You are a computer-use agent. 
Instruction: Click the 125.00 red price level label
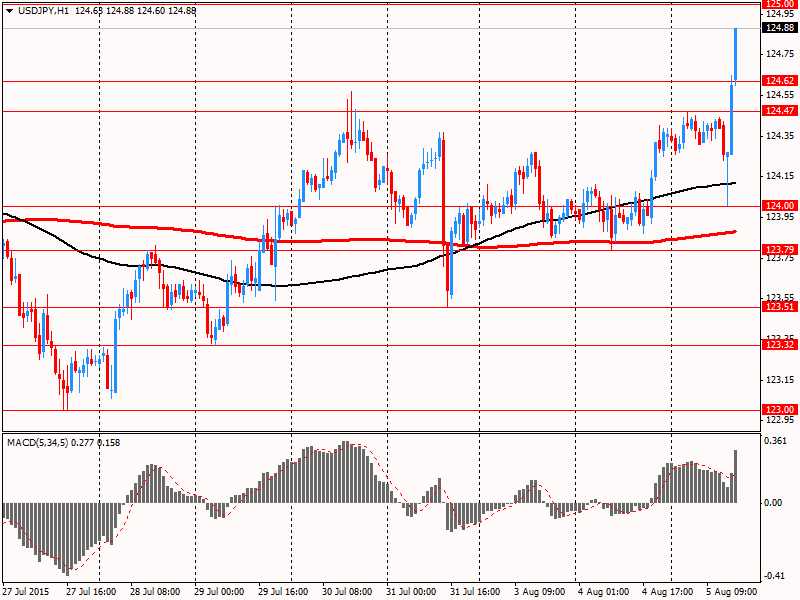780,4
